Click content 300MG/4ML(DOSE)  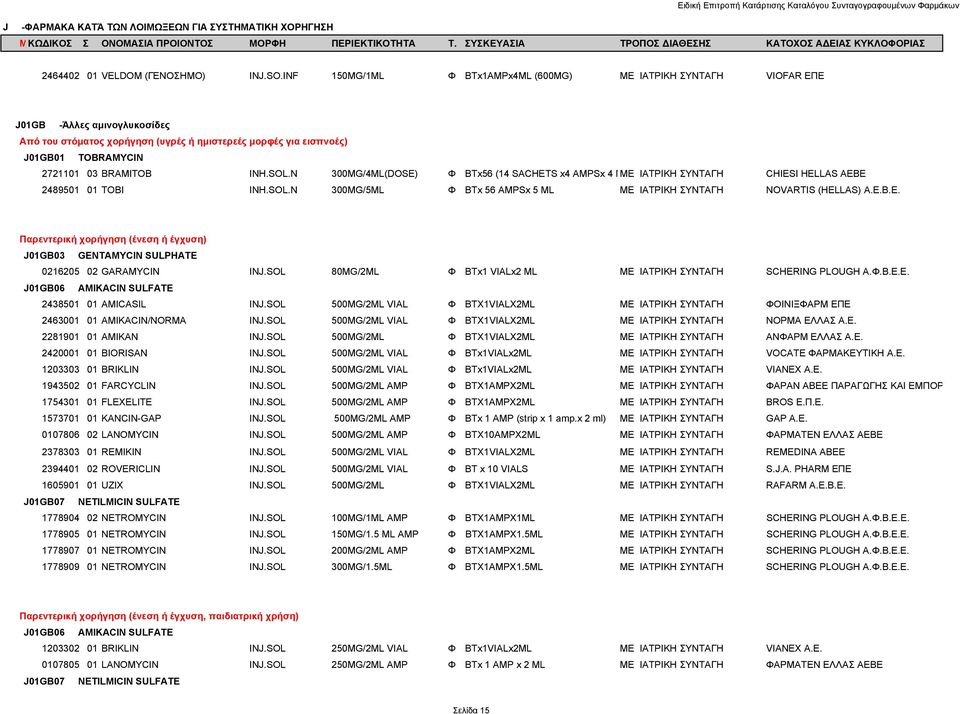click(x=374, y=174)
